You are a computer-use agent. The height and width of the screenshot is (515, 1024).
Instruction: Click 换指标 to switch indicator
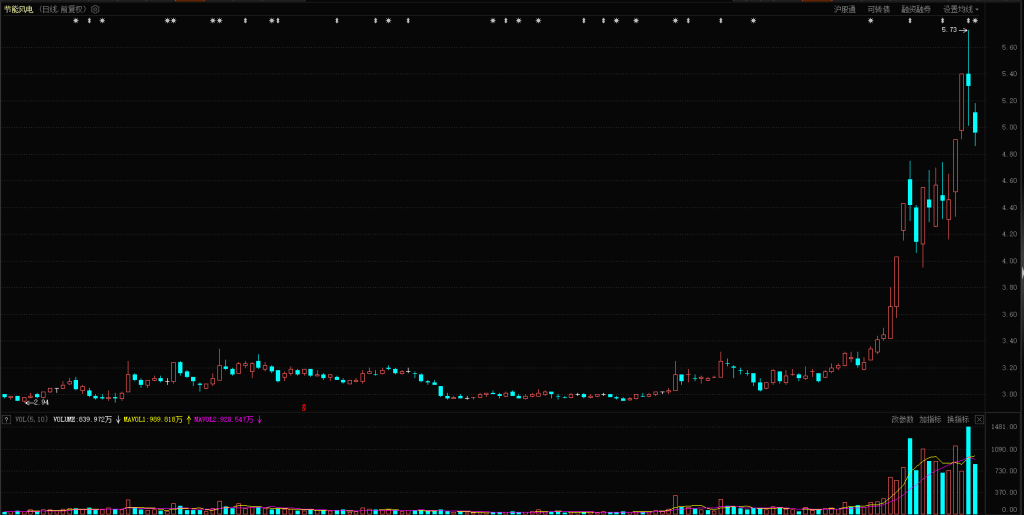[x=958, y=419]
